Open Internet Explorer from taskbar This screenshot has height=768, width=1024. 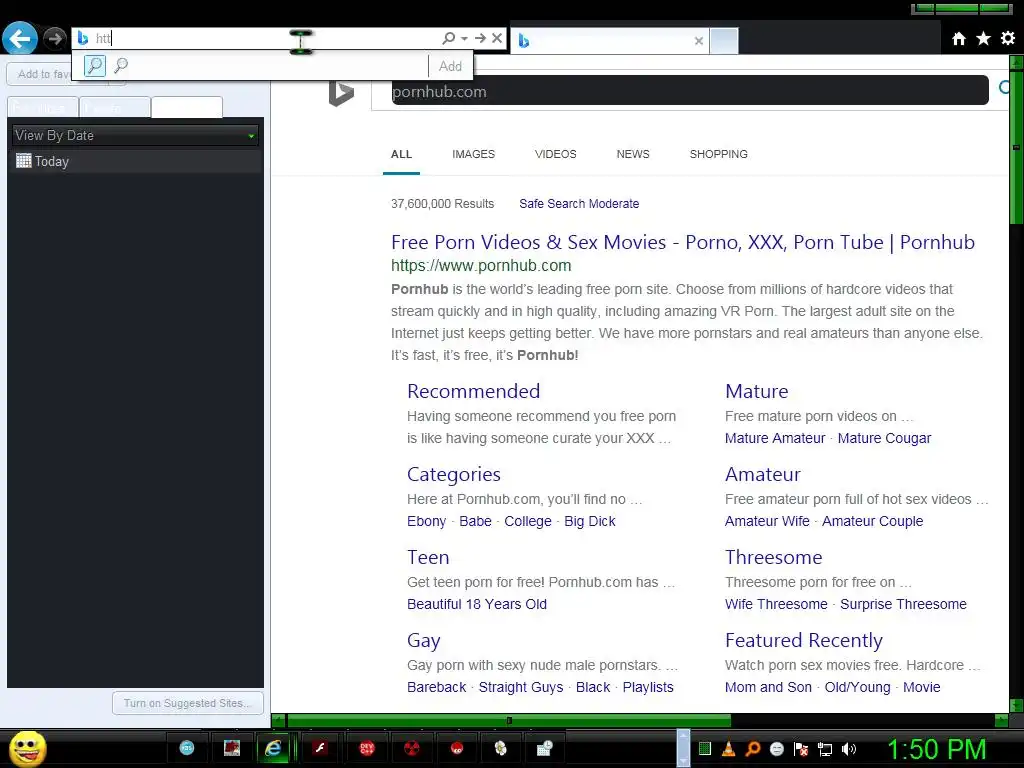pyautogui.click(x=273, y=748)
